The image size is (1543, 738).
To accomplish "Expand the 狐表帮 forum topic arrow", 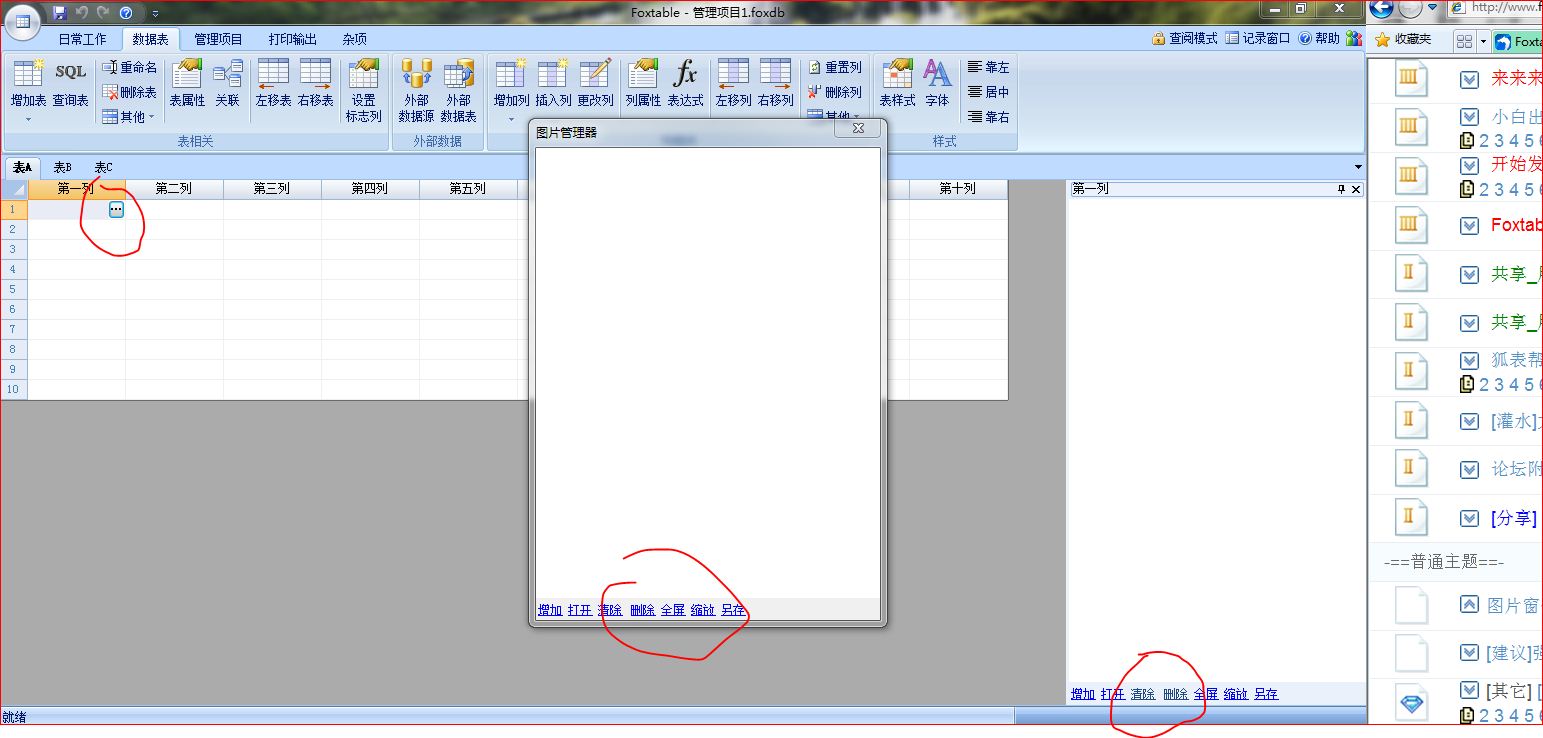I will tap(1469, 361).
